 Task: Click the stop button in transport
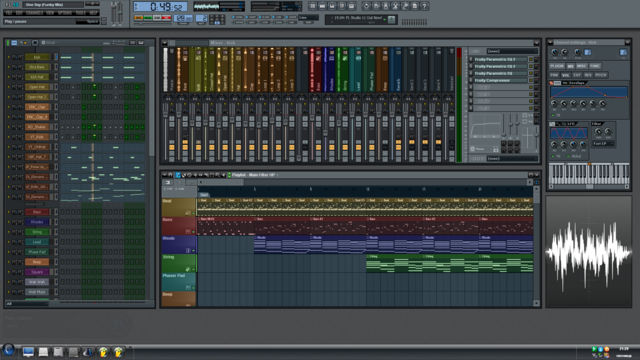coord(157,18)
